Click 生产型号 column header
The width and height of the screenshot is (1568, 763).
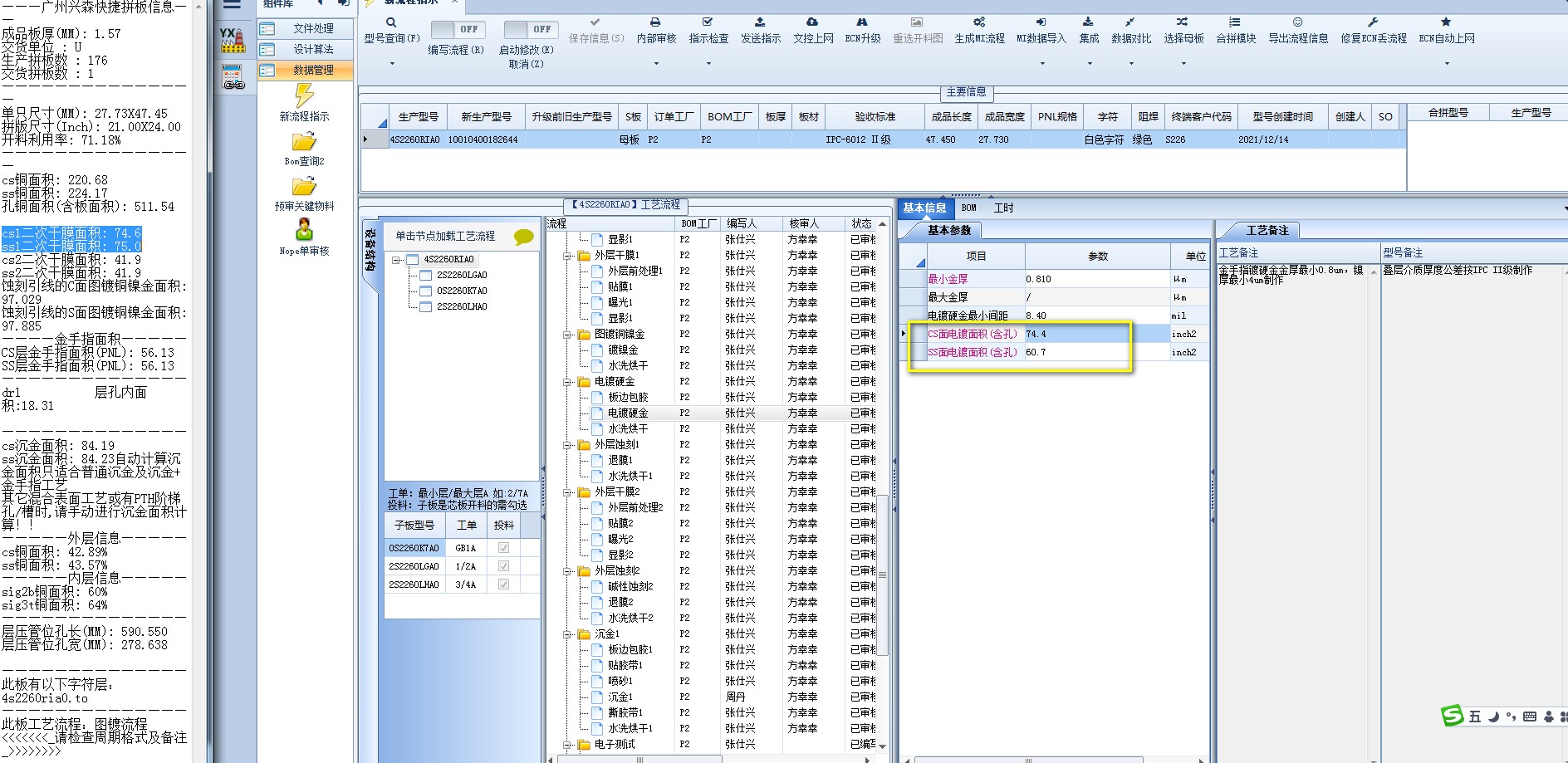click(x=418, y=116)
